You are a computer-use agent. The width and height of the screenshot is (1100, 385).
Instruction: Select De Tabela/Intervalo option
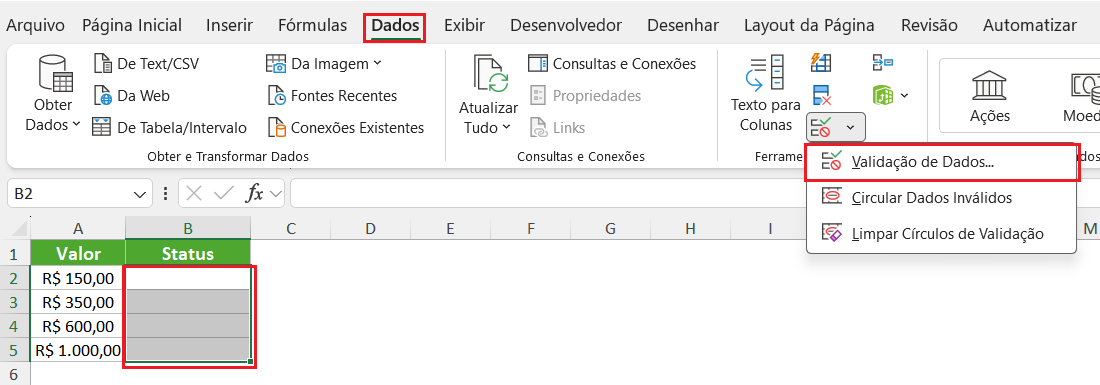[170, 128]
